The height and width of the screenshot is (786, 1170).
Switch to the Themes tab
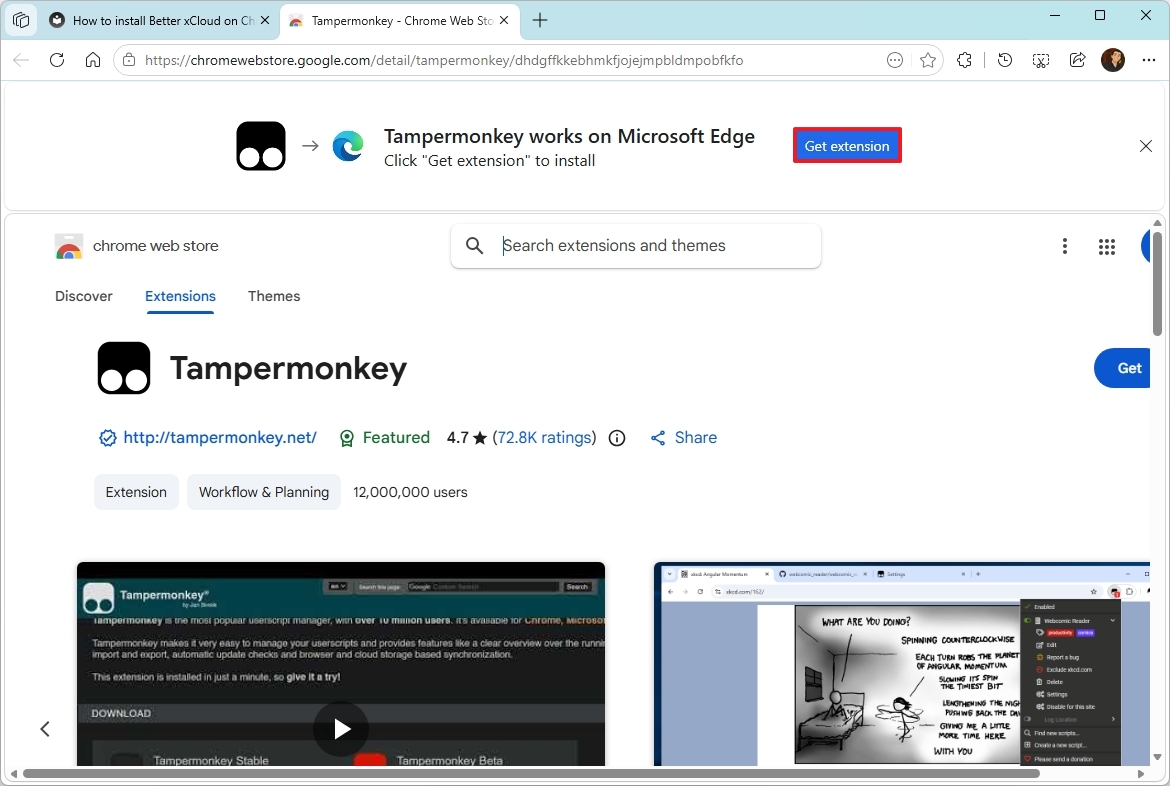(274, 296)
